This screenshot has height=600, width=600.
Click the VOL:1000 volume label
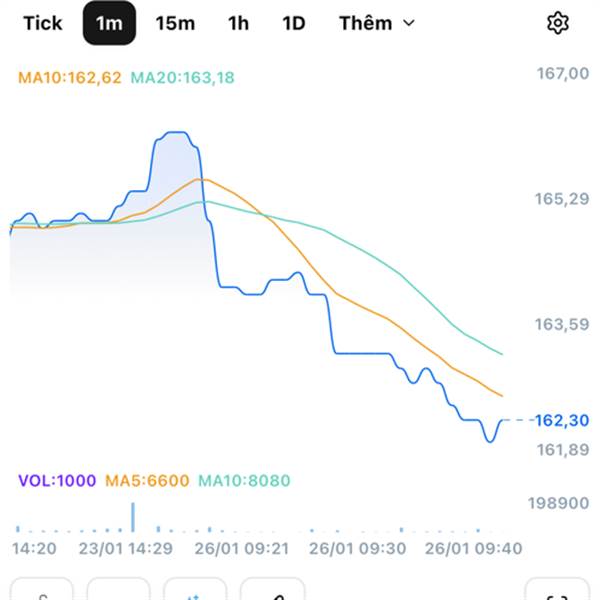(x=57, y=481)
